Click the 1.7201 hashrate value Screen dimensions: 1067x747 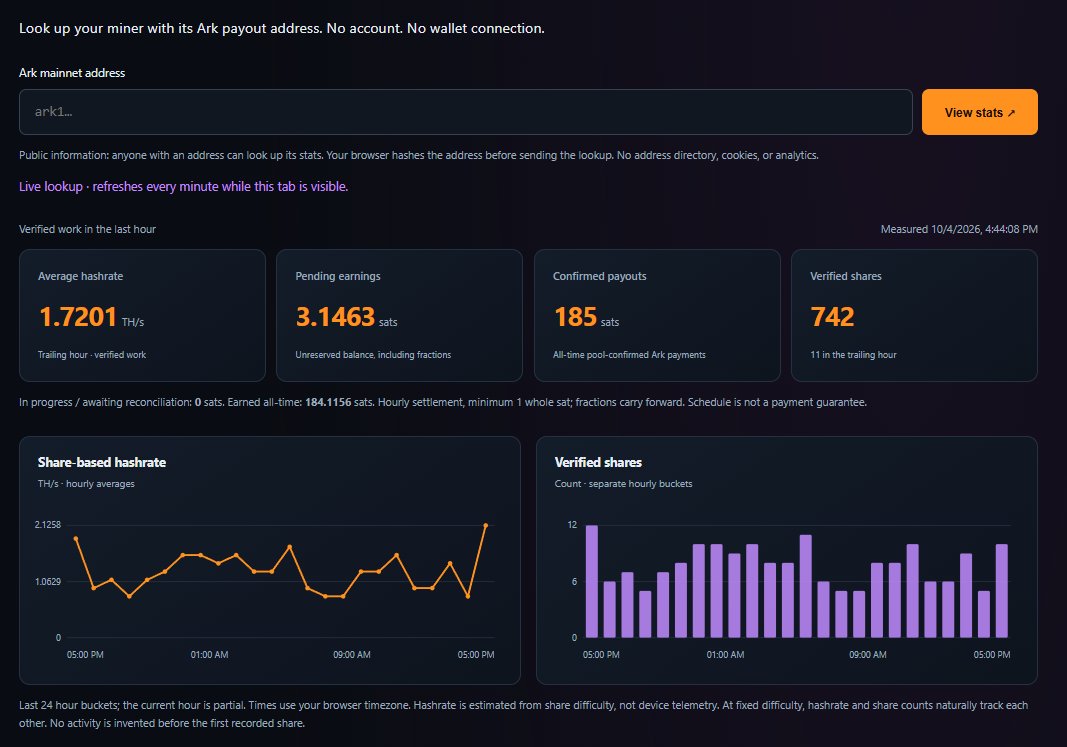(78, 317)
